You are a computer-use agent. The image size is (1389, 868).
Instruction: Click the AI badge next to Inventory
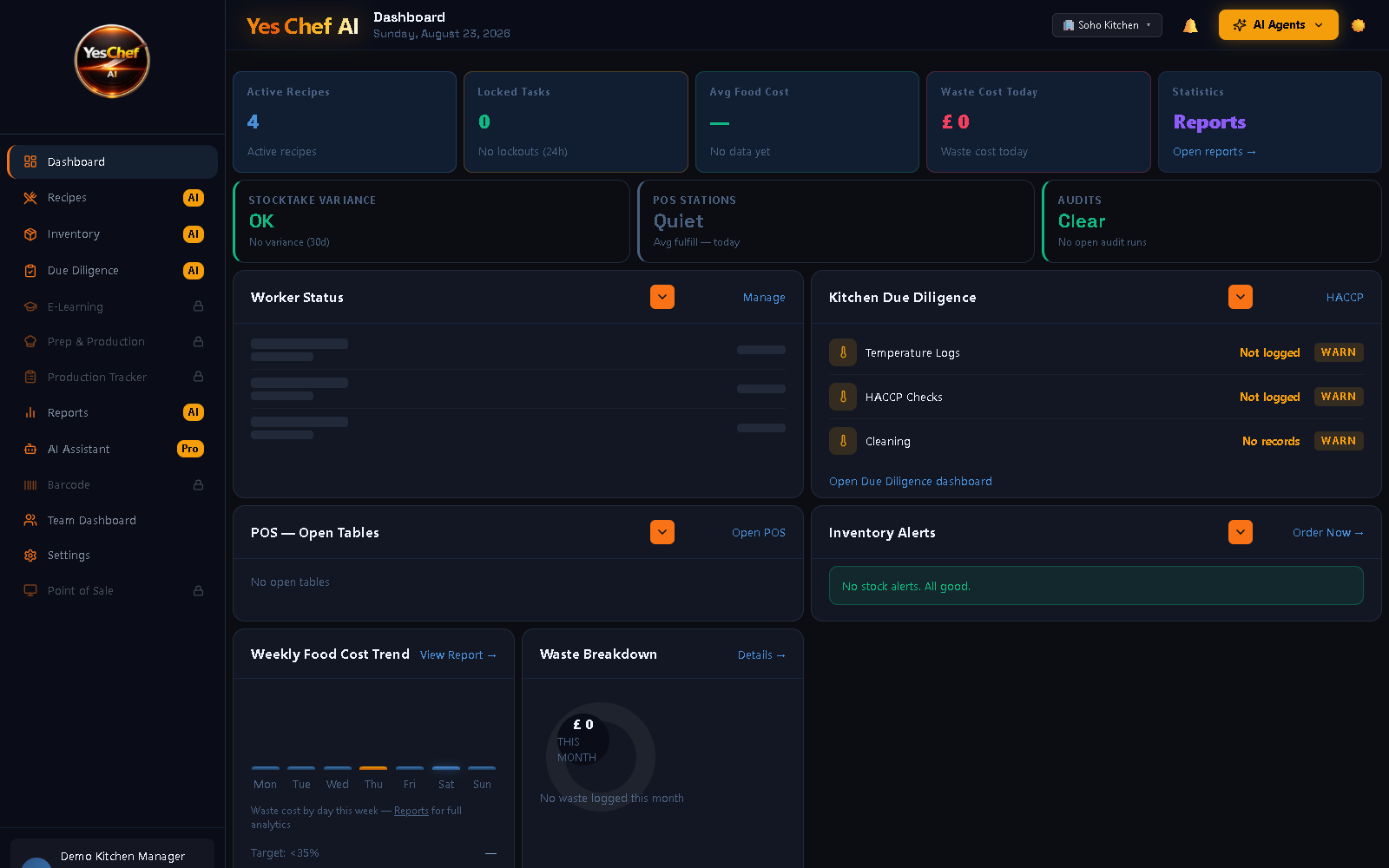194,234
